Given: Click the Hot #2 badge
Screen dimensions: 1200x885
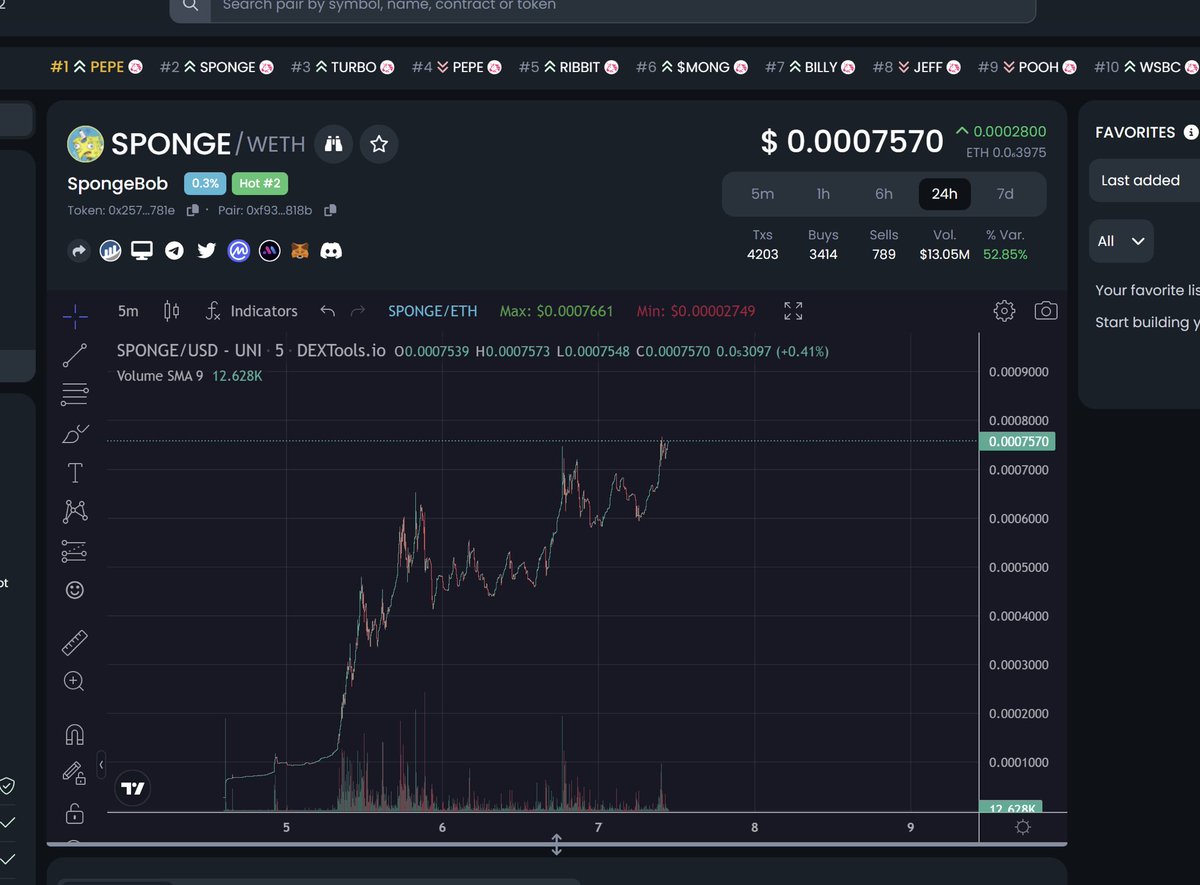Looking at the screenshot, I should point(260,184).
